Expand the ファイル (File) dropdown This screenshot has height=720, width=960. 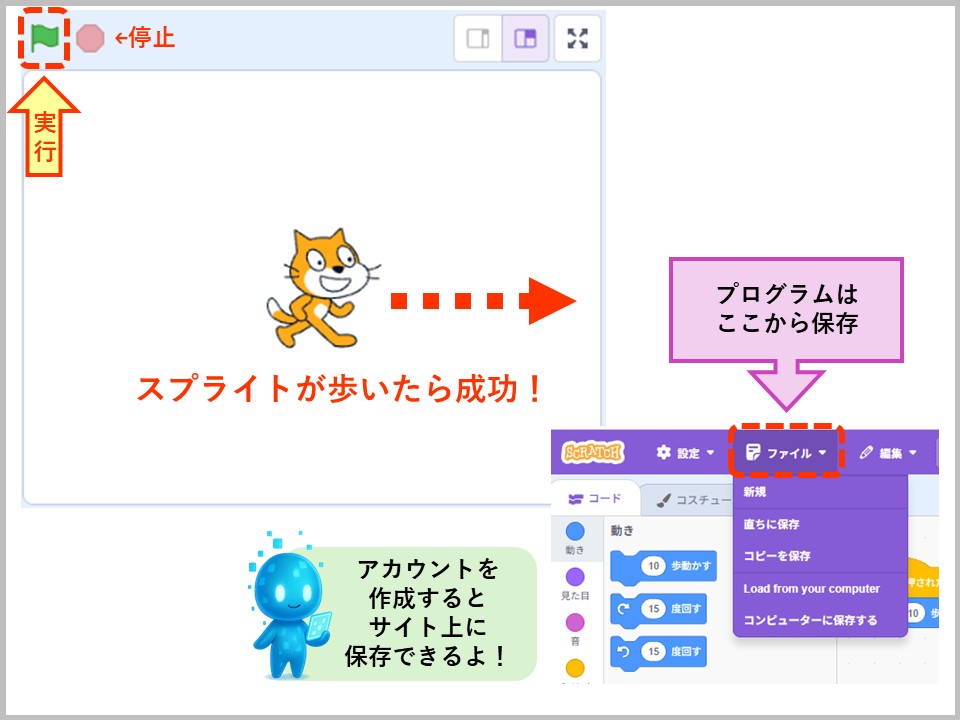[790, 453]
